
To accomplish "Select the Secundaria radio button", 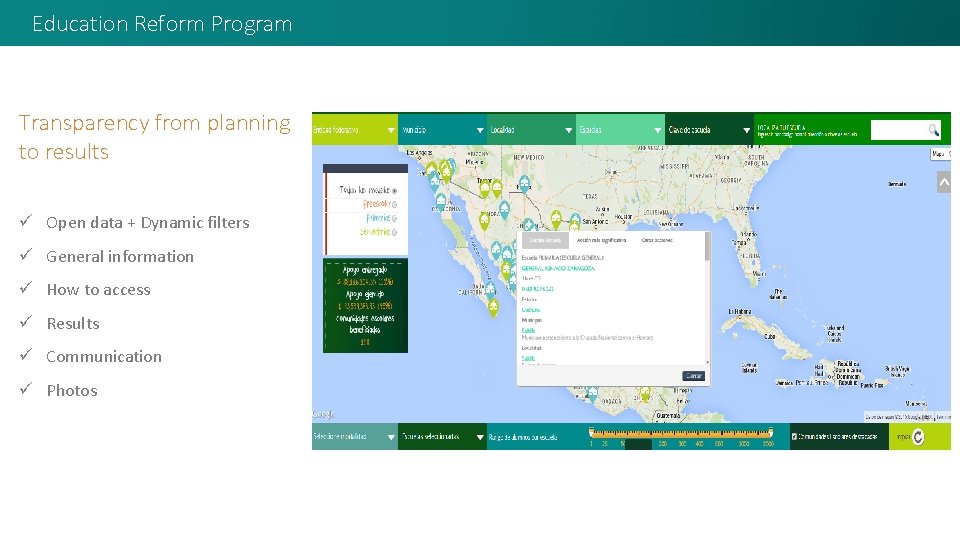I will 394,232.
